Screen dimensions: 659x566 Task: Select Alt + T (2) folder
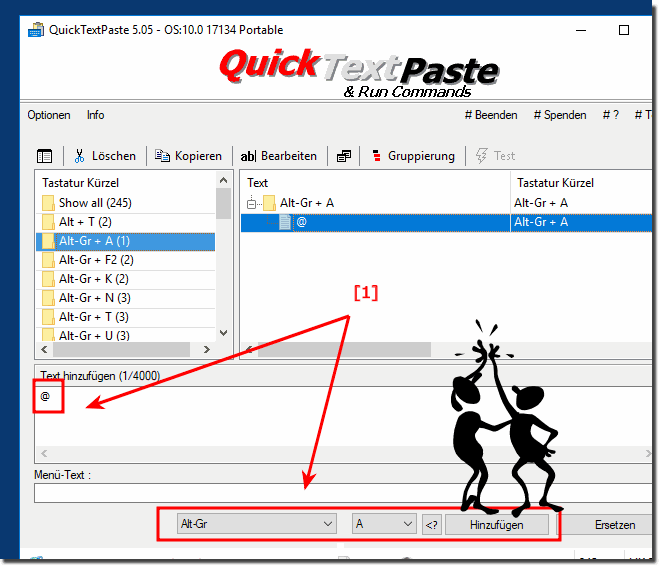[x=126, y=222]
